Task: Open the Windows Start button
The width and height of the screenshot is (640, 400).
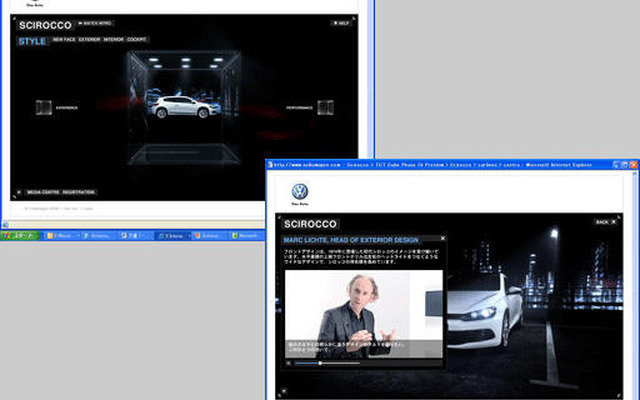Action: pyautogui.click(x=20, y=236)
